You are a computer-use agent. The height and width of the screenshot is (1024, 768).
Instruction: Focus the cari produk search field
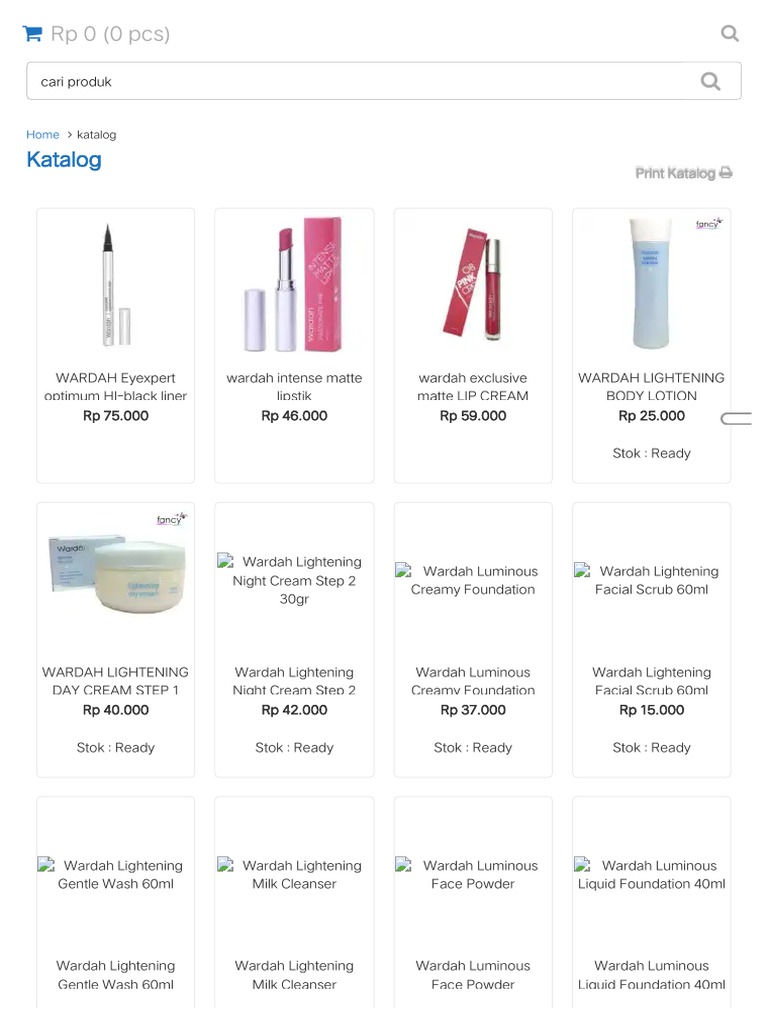coord(360,82)
